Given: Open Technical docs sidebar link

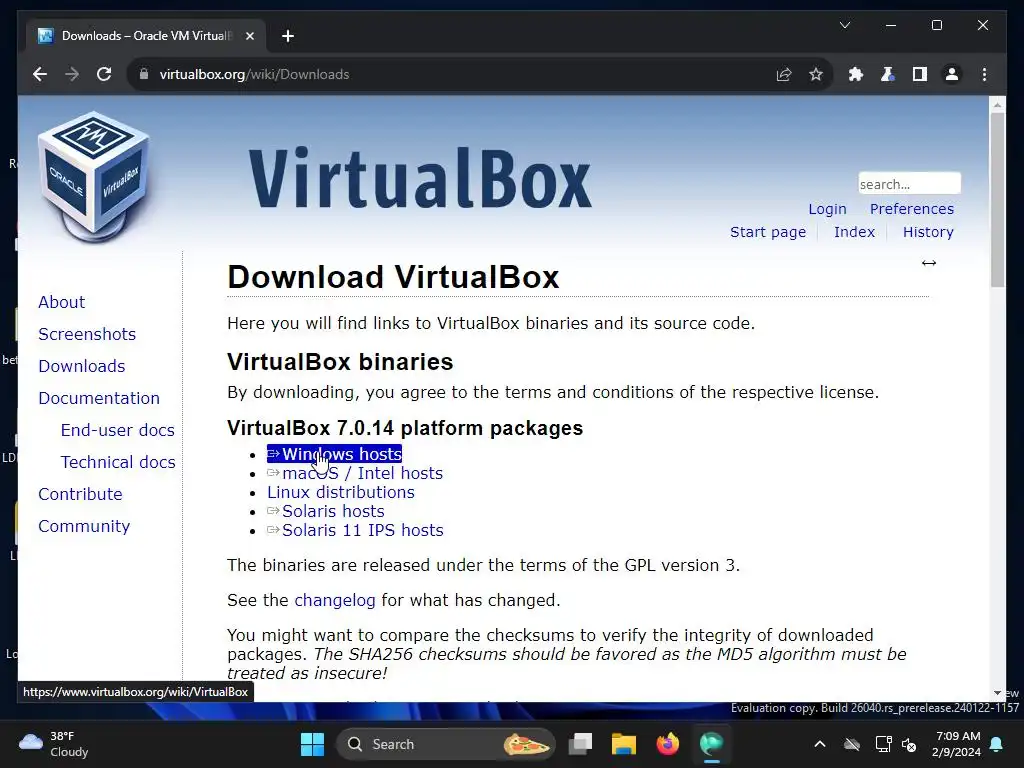Looking at the screenshot, I should (x=118, y=462).
